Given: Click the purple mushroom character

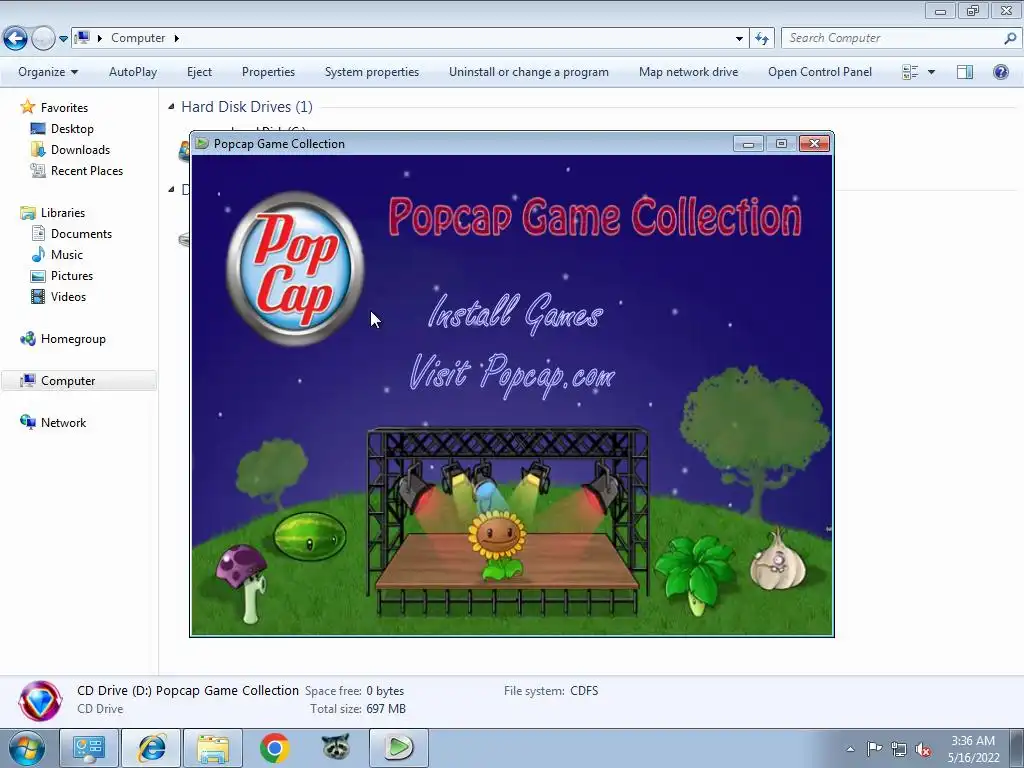Looking at the screenshot, I should [x=244, y=583].
